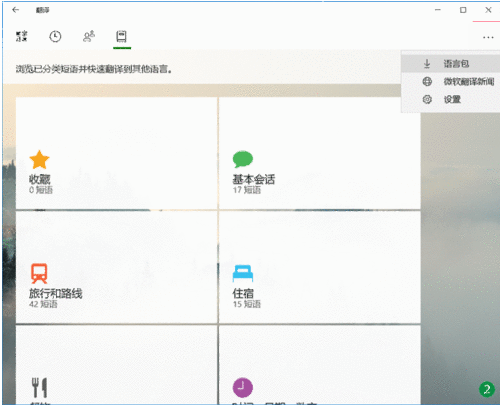This screenshot has height=406, width=500.
Task: Click the purple clock icon
Action: pos(243,387)
